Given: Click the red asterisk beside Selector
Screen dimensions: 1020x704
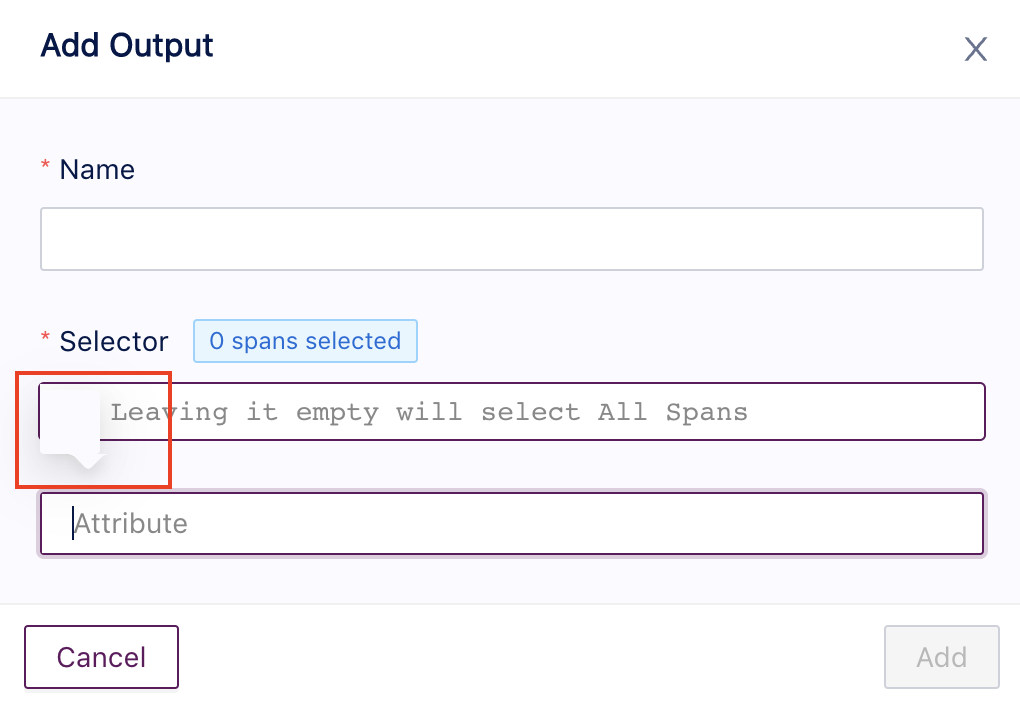Looking at the screenshot, I should pyautogui.click(x=45, y=340).
